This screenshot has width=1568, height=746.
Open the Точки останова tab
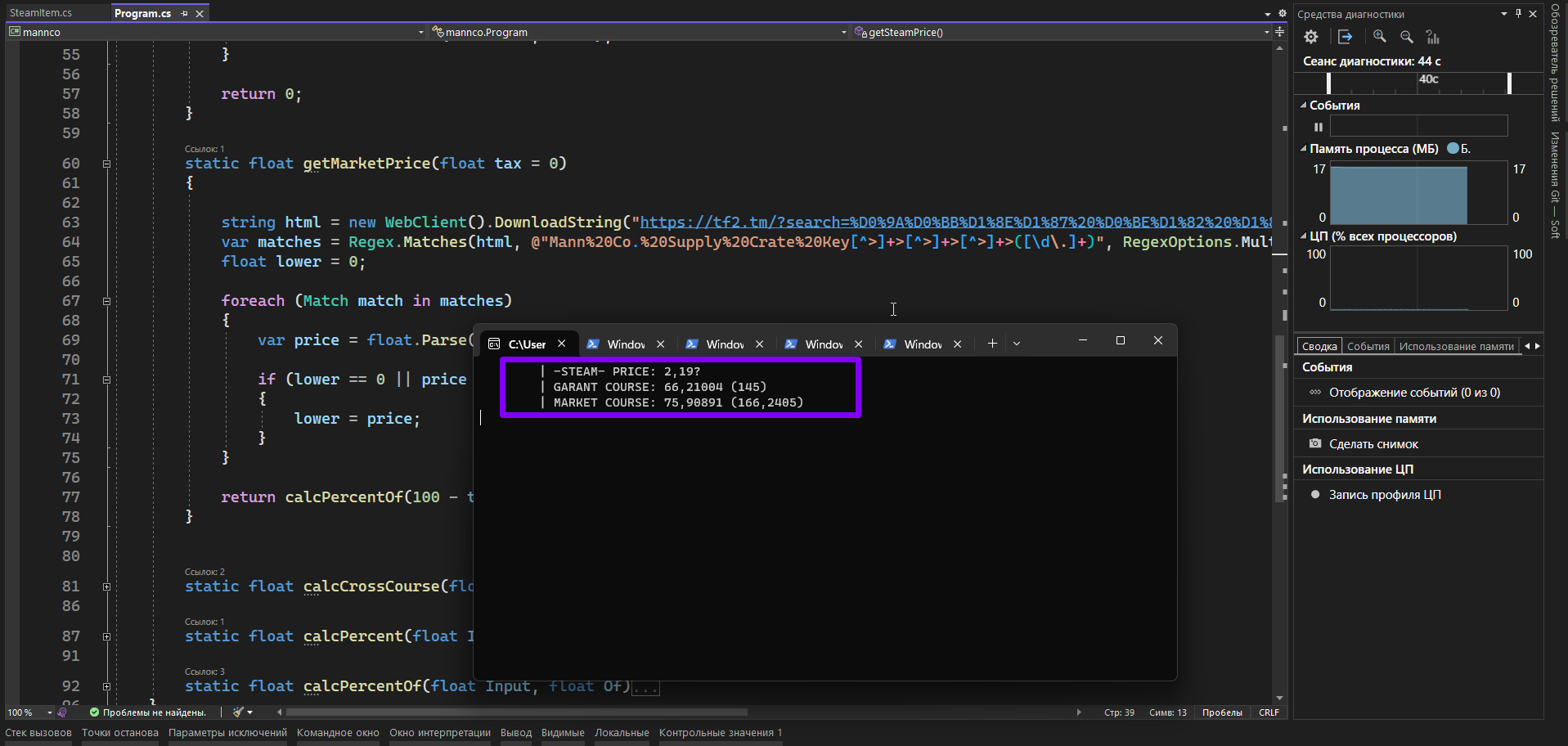119,733
